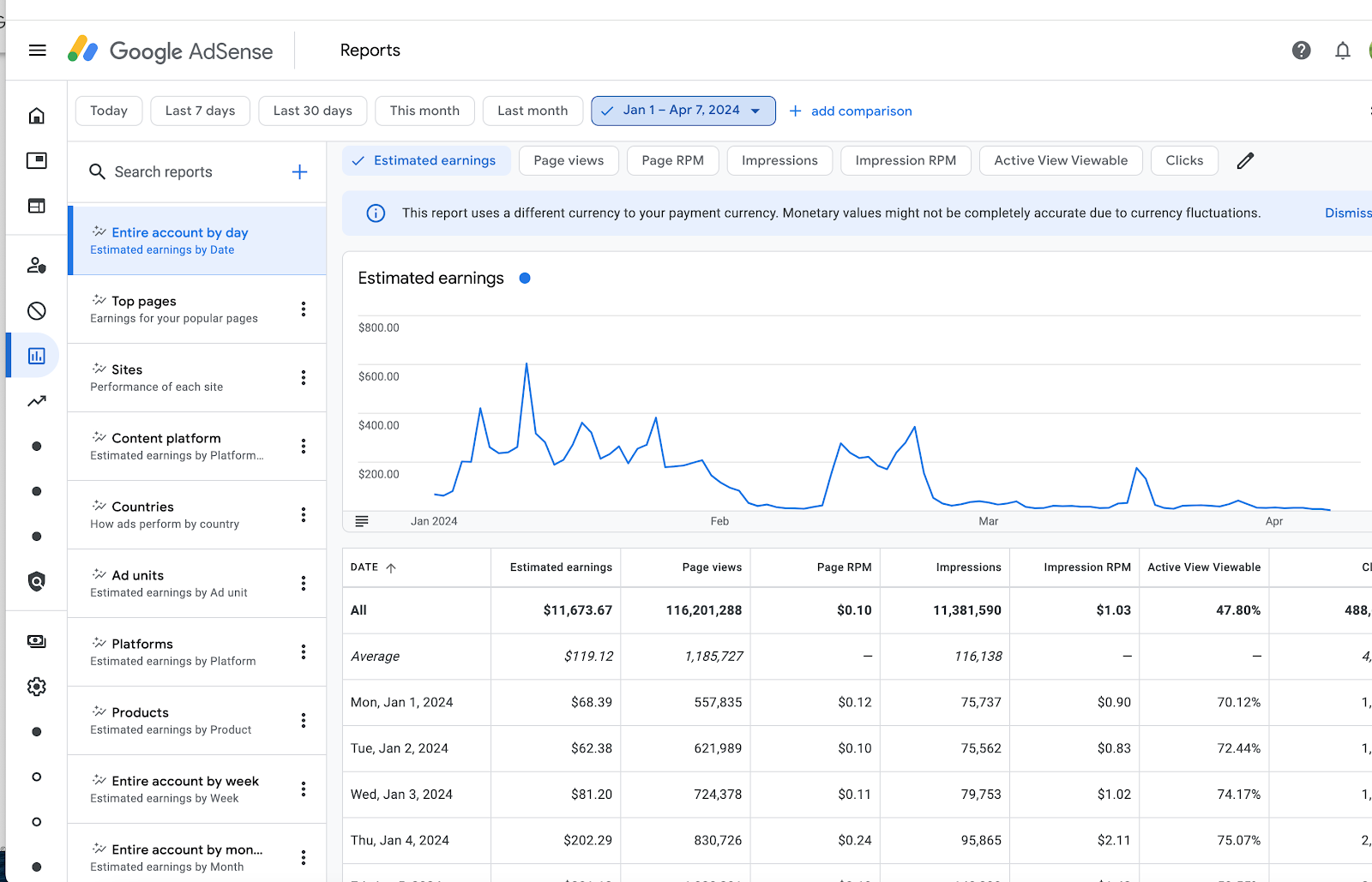The height and width of the screenshot is (882, 1372).
Task: Select the Reports bar chart sidebar icon
Action: [x=37, y=356]
